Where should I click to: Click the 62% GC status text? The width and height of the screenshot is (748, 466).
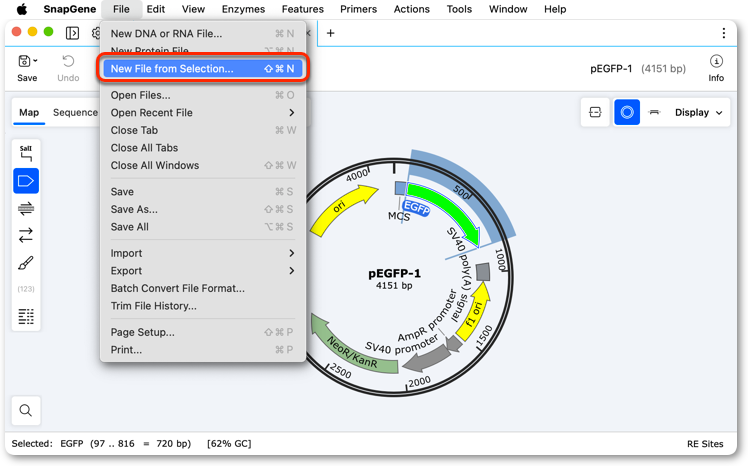[229, 444]
